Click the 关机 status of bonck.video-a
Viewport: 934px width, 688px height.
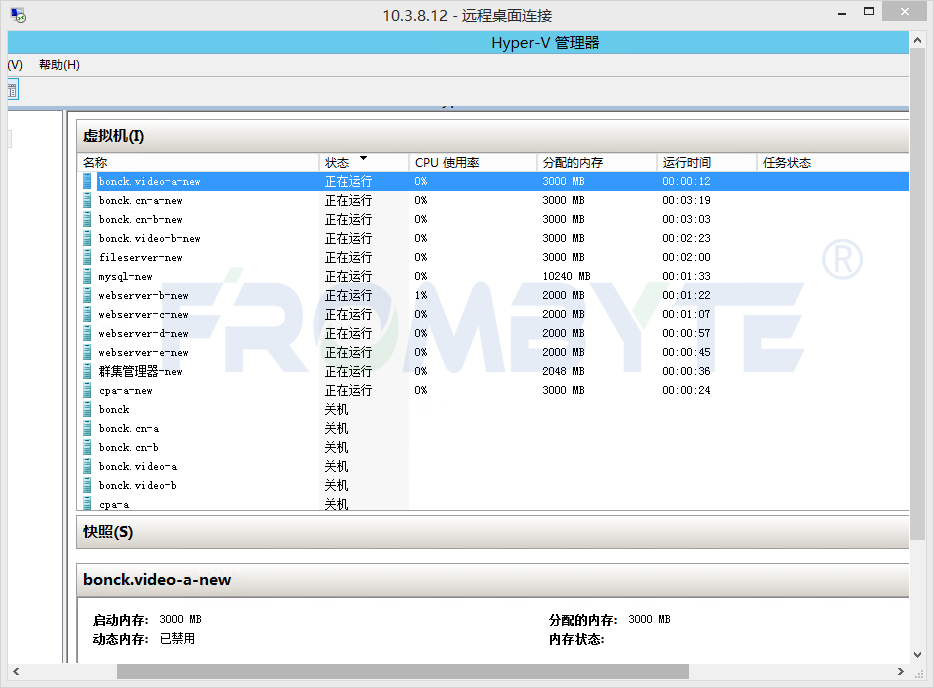coord(337,466)
